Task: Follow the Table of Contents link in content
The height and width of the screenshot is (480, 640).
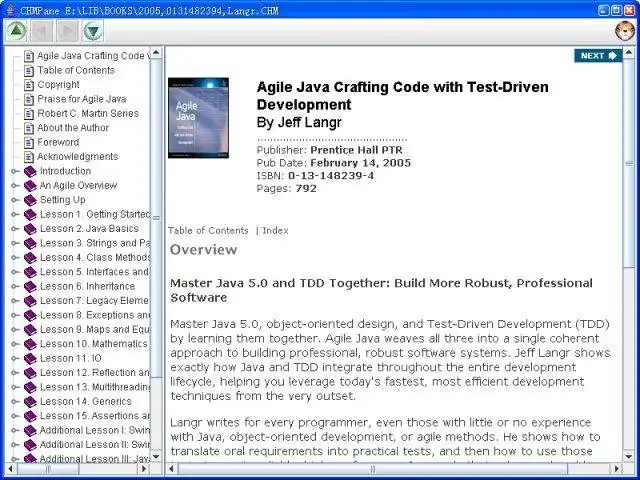Action: pos(208,231)
